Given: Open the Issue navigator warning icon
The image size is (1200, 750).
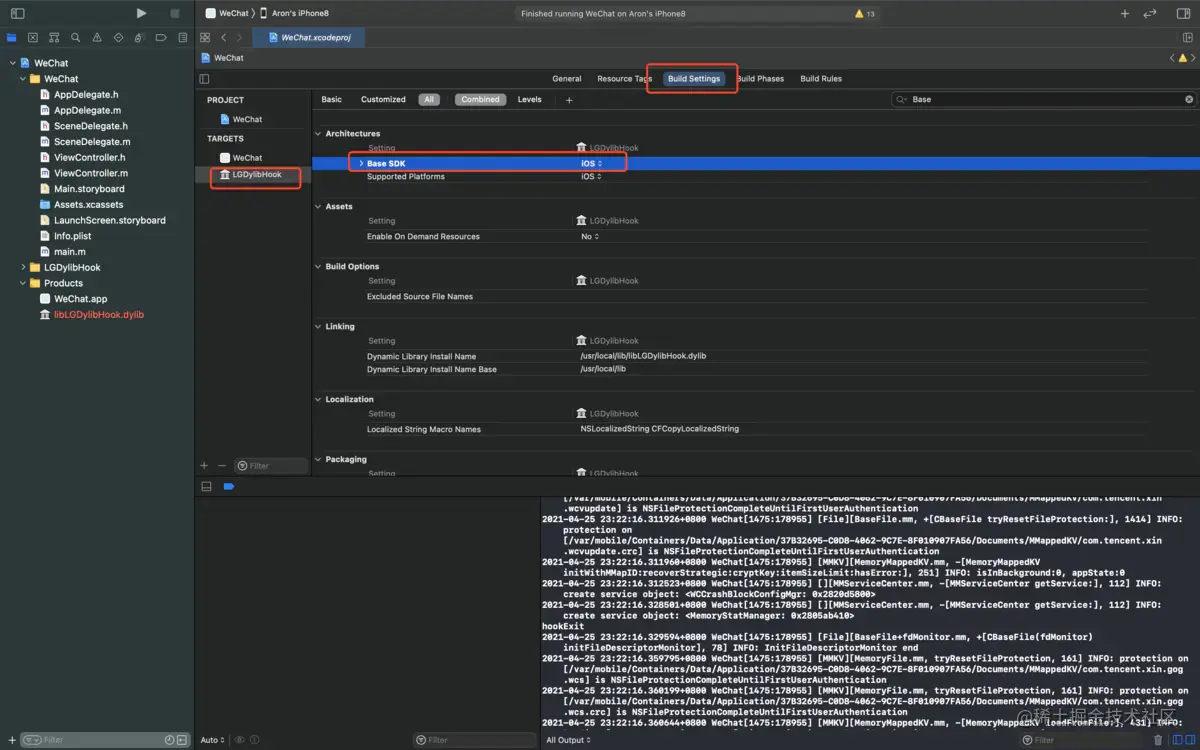Looking at the screenshot, I should pos(97,37).
